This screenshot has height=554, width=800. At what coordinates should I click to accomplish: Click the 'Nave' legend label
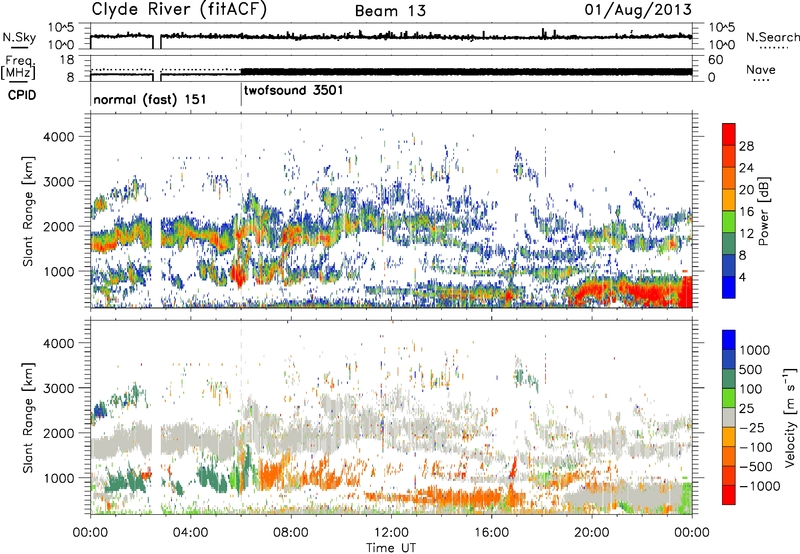pyautogui.click(x=761, y=70)
